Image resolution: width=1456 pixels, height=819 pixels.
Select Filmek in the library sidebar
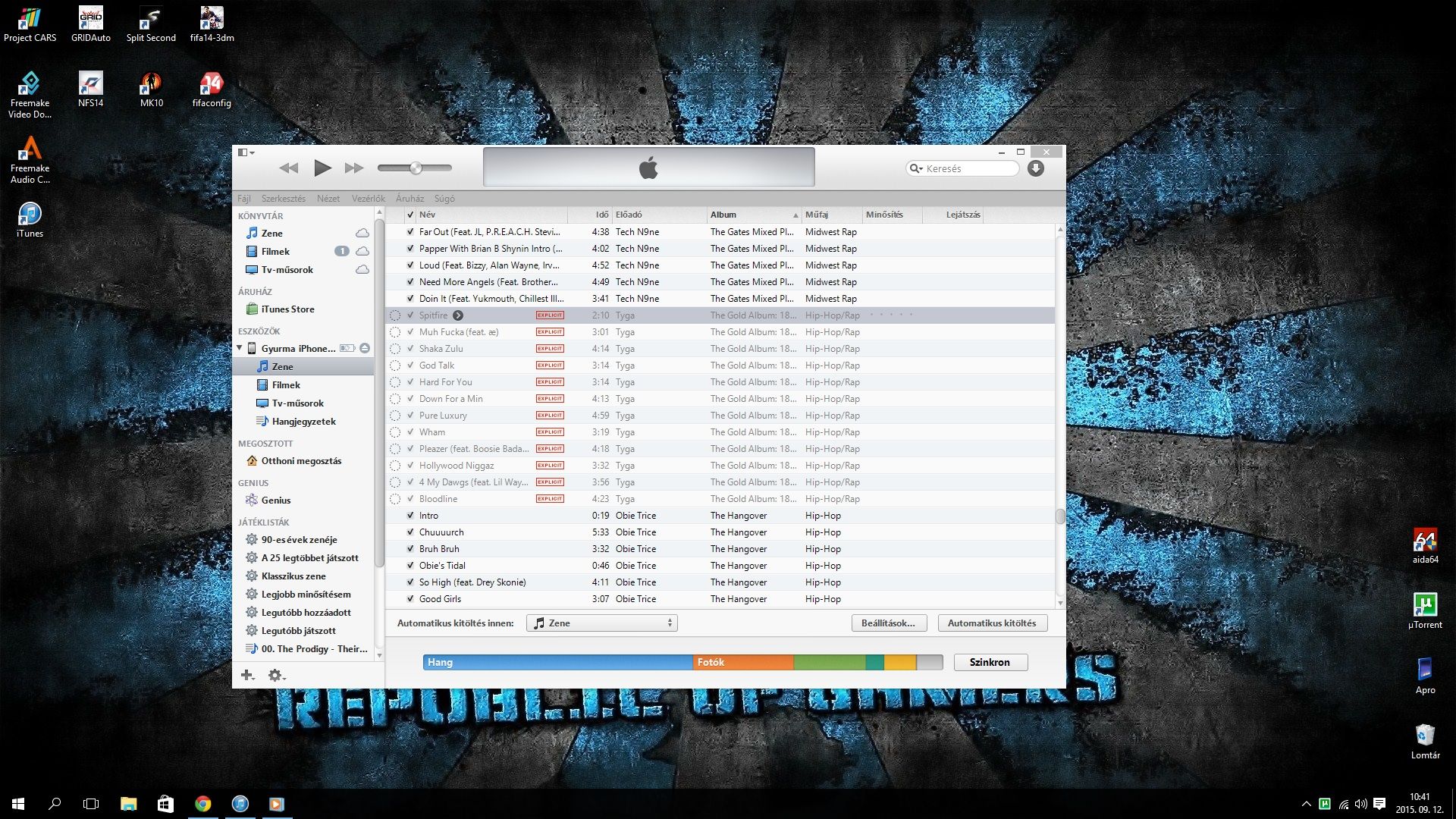pos(275,251)
